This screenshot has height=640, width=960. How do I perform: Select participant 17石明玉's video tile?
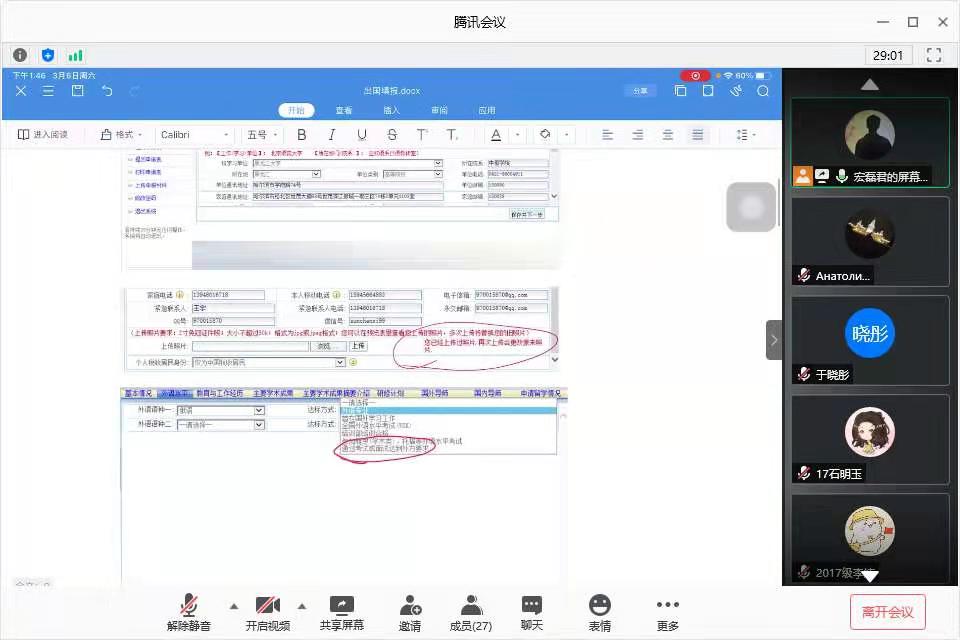[x=869, y=440]
